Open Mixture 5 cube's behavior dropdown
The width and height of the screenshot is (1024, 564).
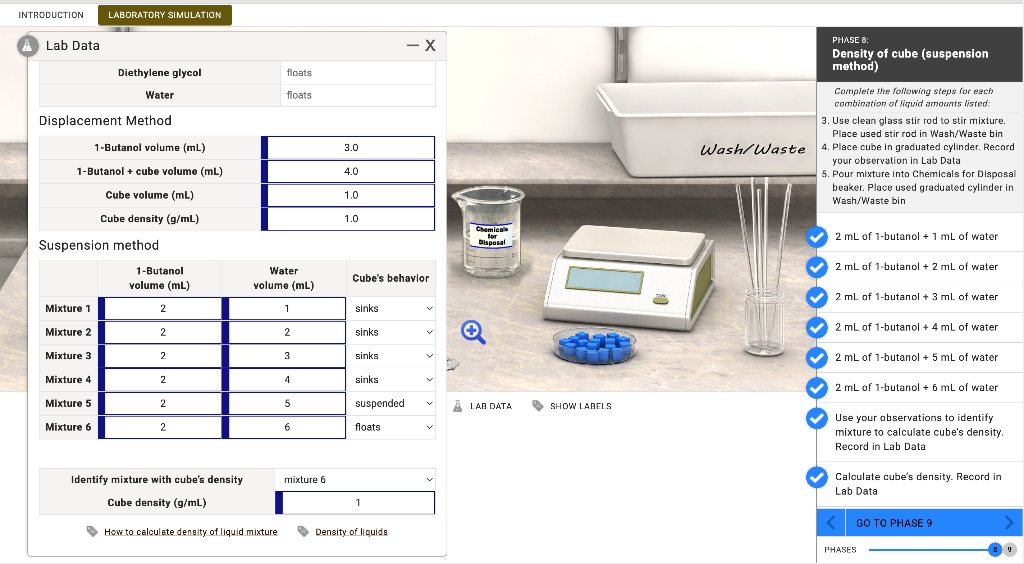click(x=391, y=404)
